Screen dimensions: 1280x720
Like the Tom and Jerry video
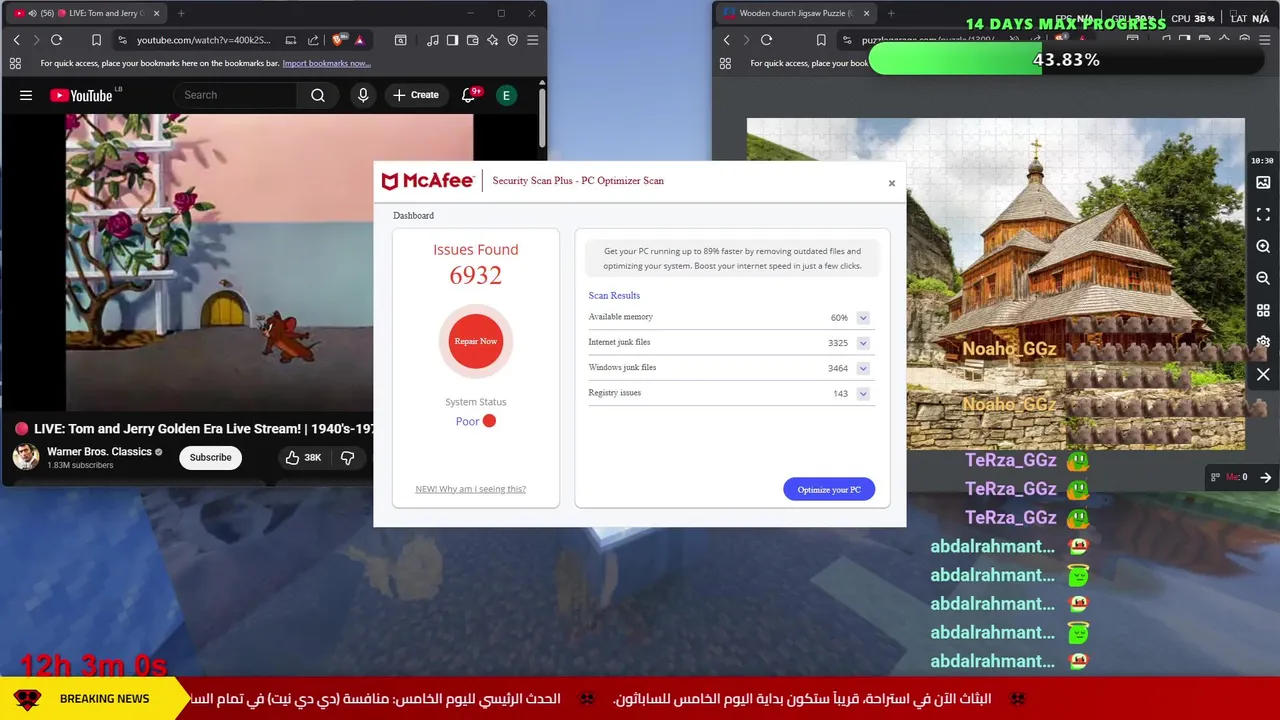pyautogui.click(x=302, y=457)
